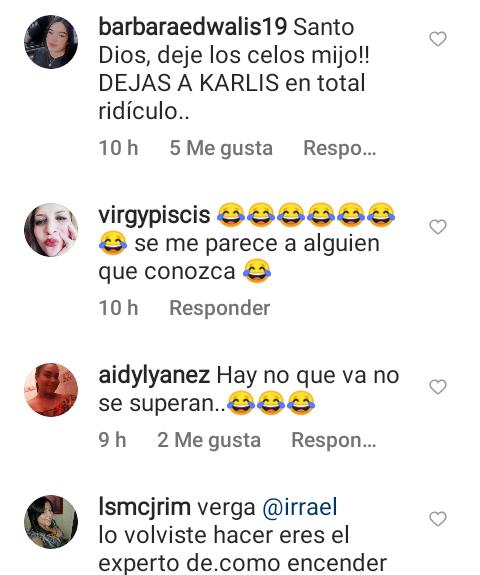Visit the virgypiscis username profile

pos(154,215)
